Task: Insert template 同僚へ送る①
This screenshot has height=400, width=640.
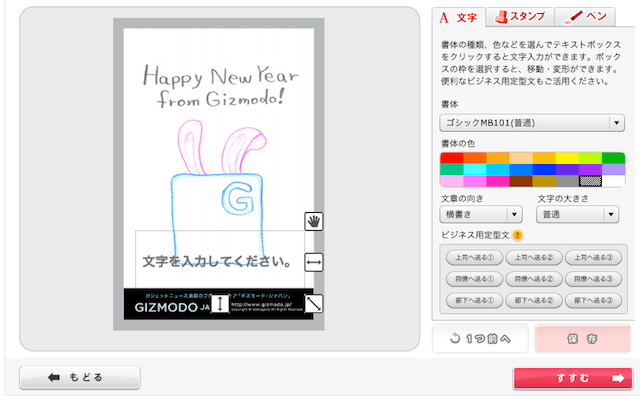Action: click(474, 279)
